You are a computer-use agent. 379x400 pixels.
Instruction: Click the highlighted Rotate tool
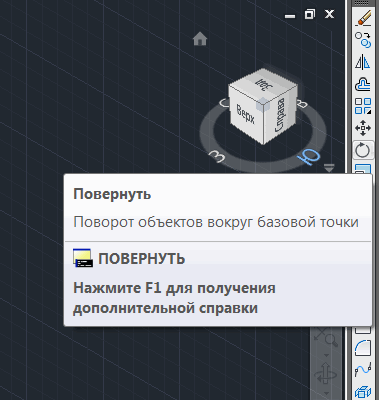[363, 150]
